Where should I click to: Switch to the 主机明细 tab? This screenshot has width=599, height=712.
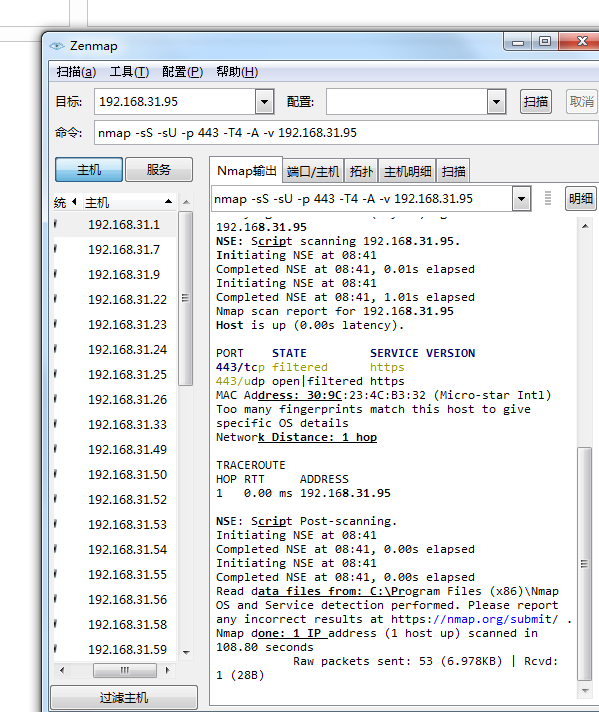tap(407, 172)
